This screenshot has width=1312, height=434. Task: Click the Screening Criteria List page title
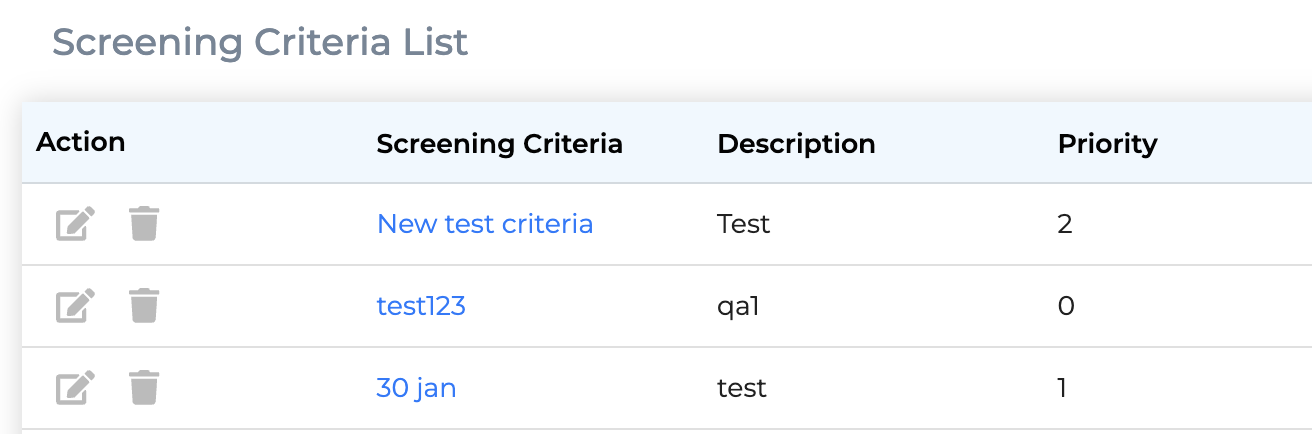tap(260, 43)
